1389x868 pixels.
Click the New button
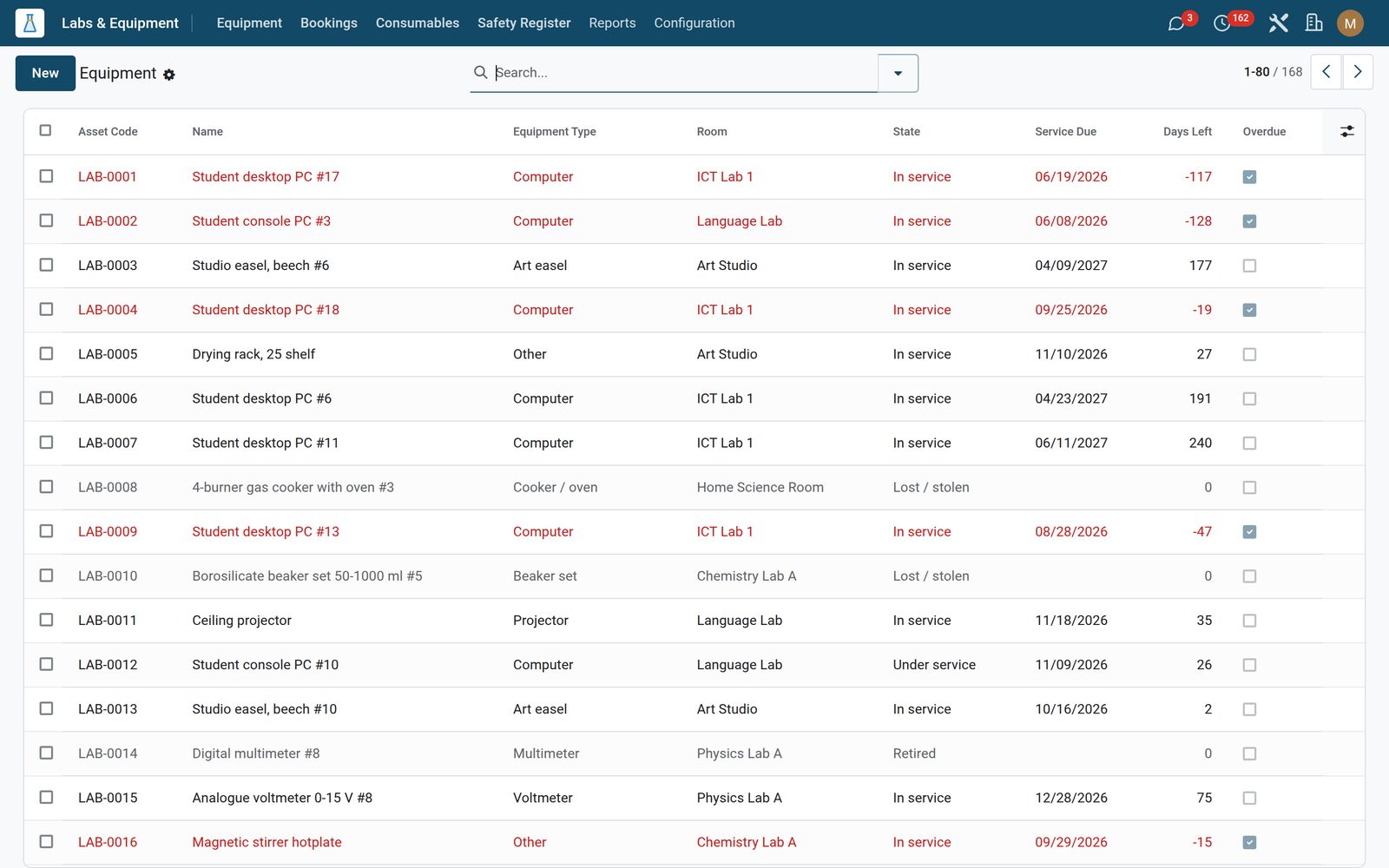click(45, 73)
